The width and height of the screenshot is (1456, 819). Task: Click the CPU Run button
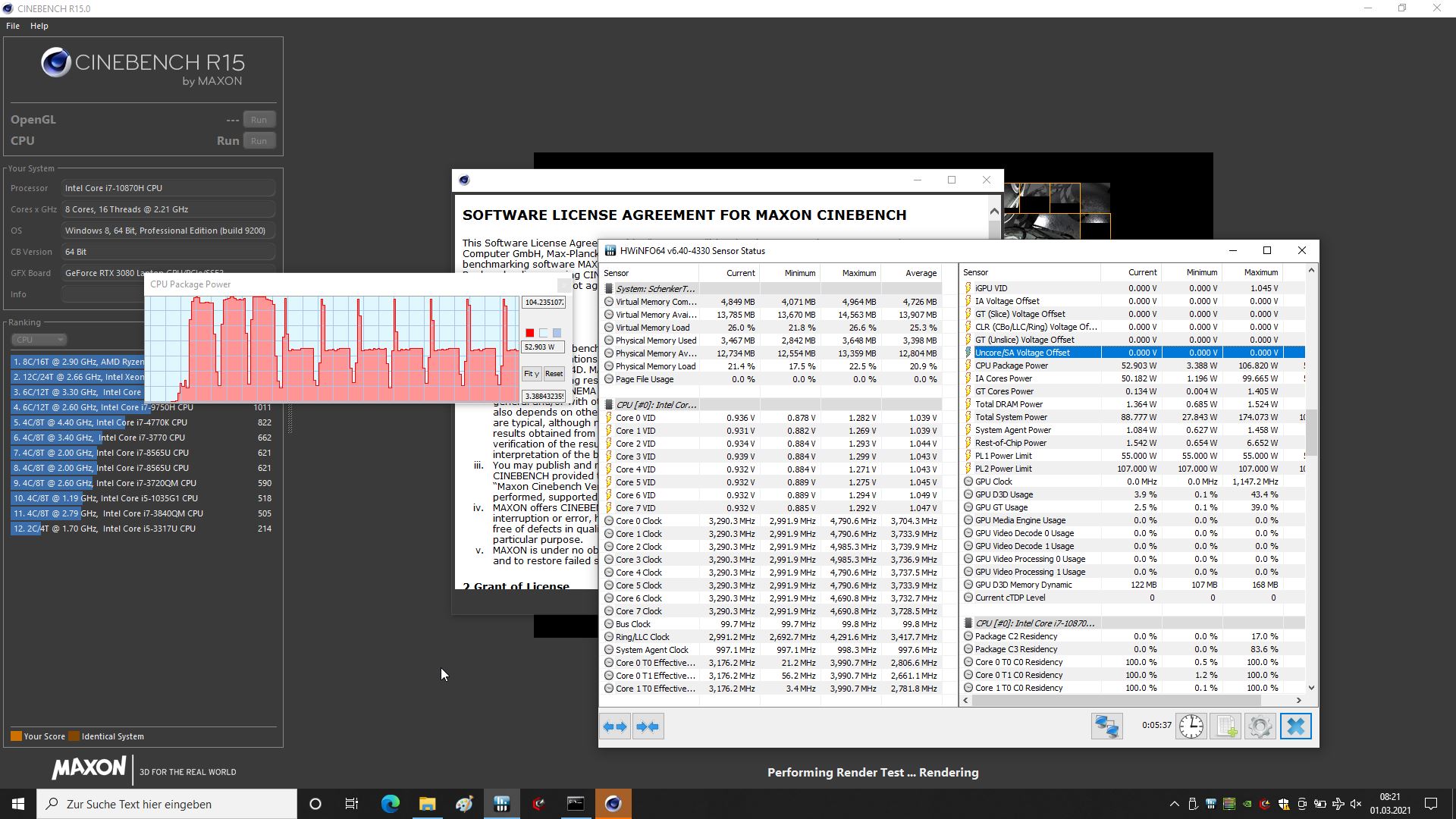point(259,141)
